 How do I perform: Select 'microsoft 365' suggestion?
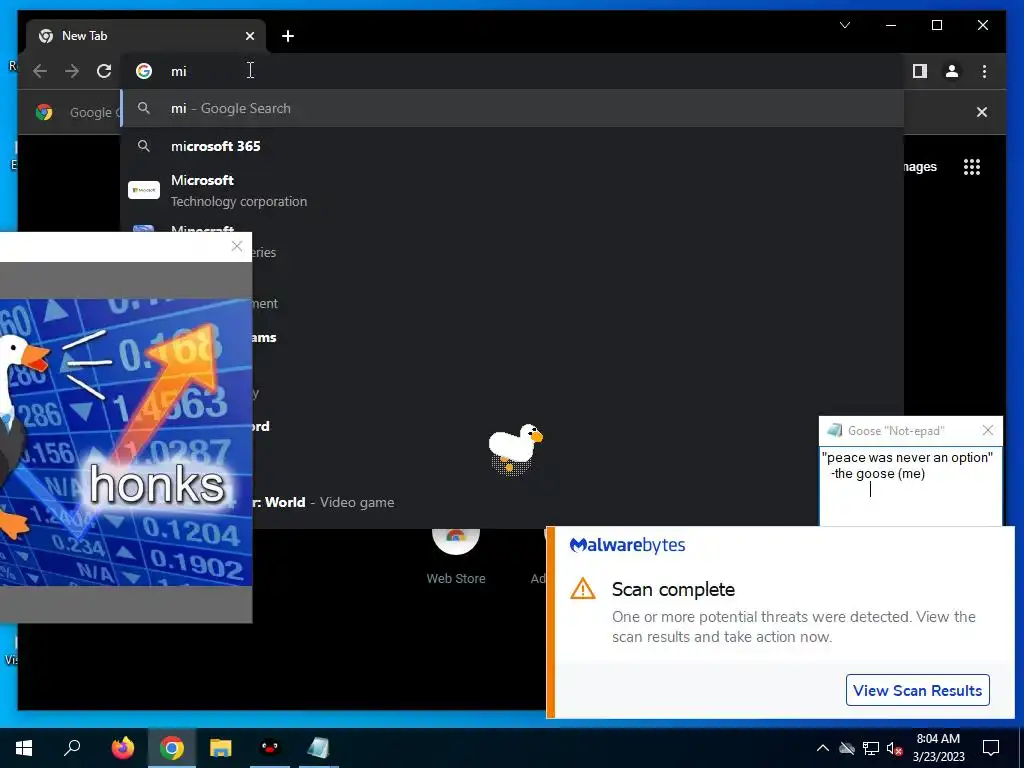point(513,146)
